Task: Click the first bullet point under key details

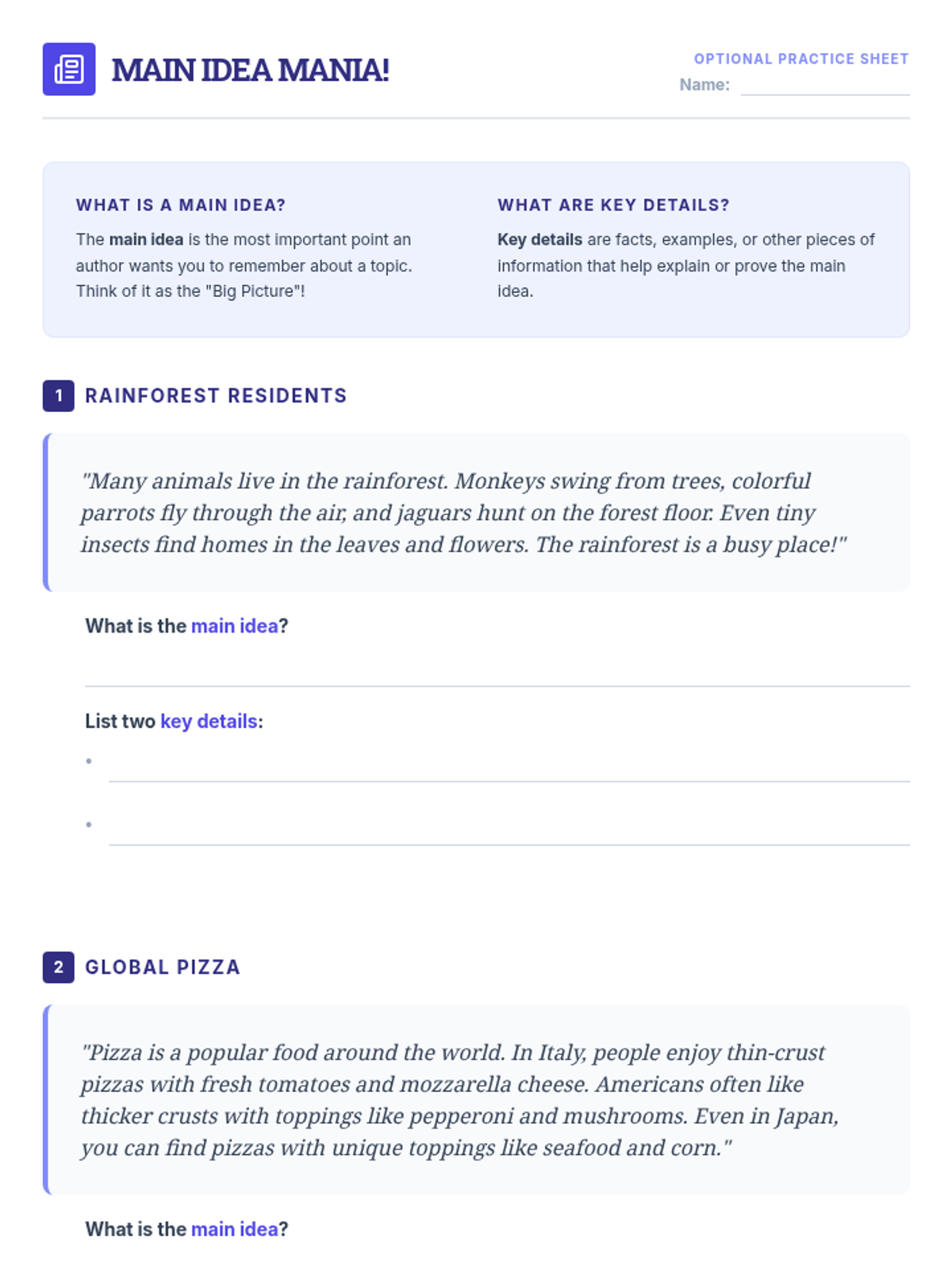Action: [89, 761]
